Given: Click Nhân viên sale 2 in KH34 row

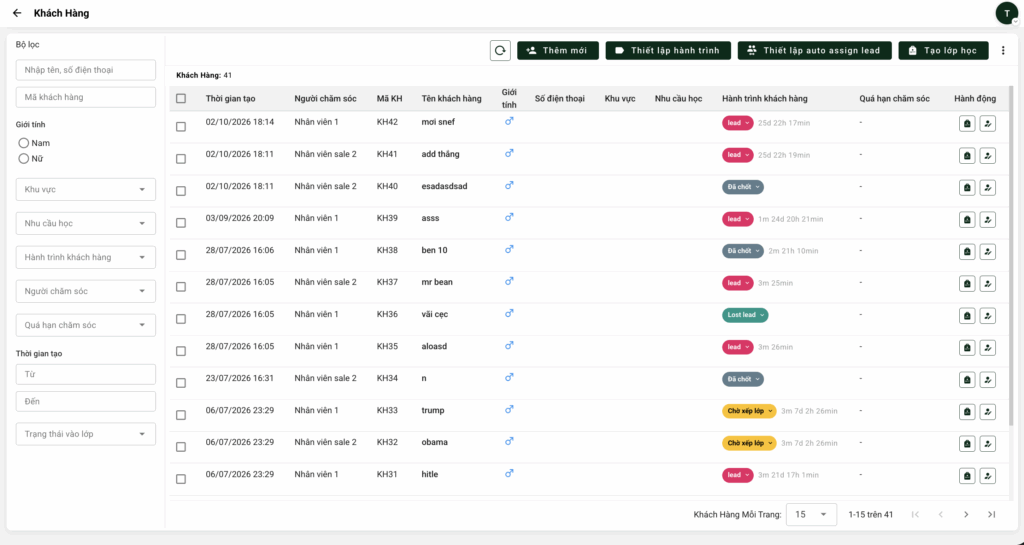Looking at the screenshot, I should (325, 379).
